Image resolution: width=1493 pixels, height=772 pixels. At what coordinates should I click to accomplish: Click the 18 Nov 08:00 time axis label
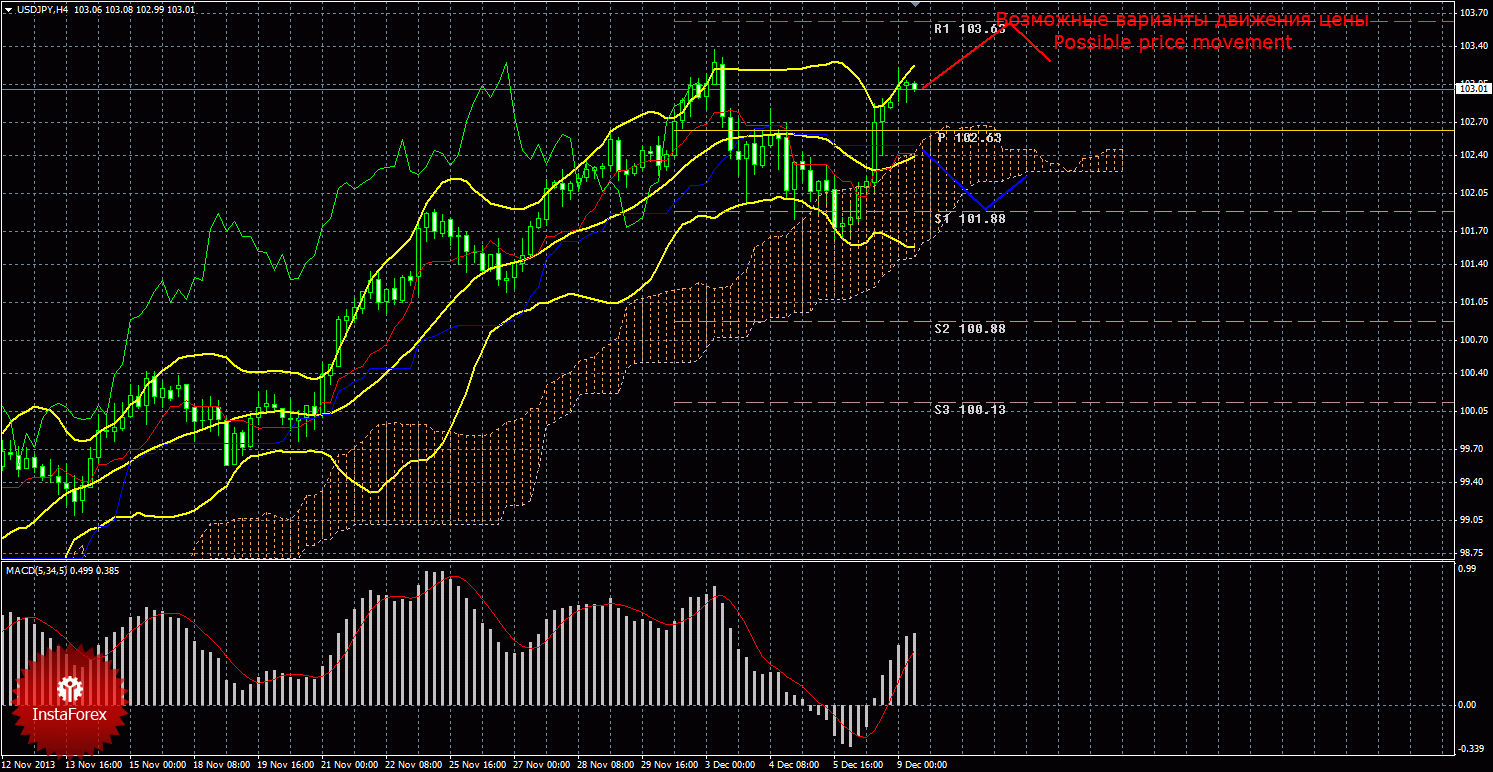(x=221, y=764)
